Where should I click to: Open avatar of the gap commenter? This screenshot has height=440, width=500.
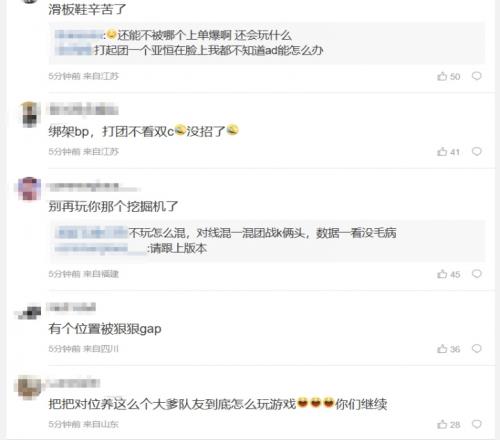30,313
